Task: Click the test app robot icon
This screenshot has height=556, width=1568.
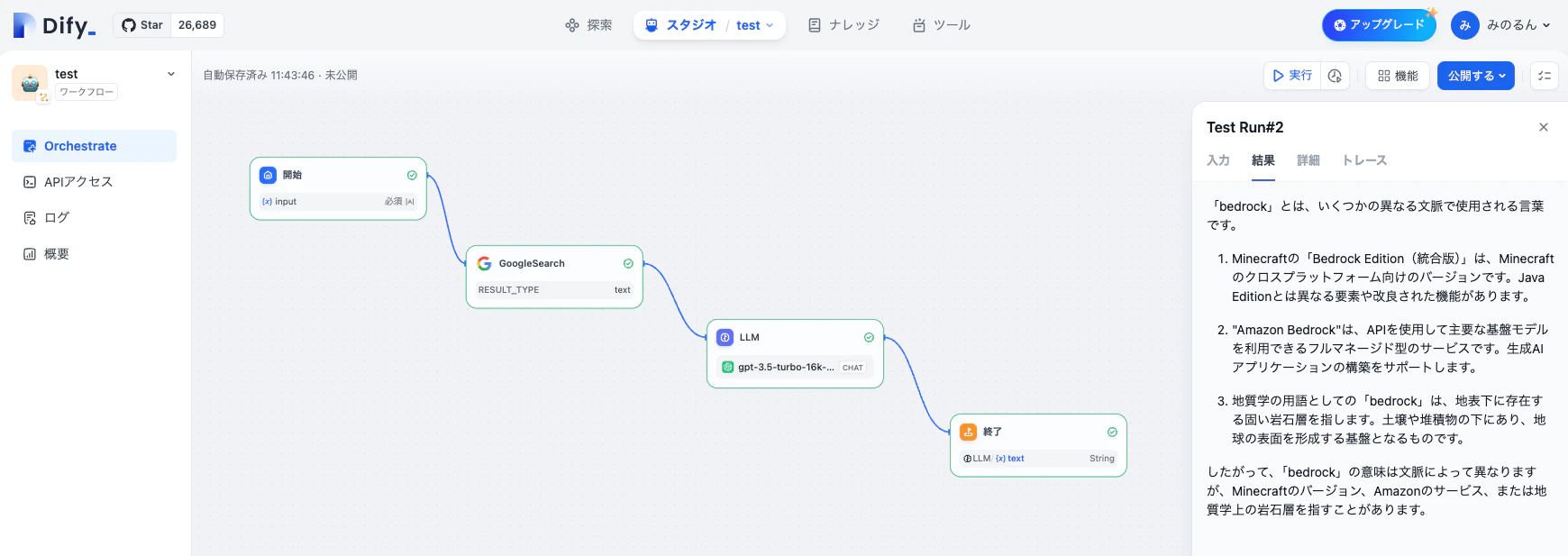Action: point(30,83)
